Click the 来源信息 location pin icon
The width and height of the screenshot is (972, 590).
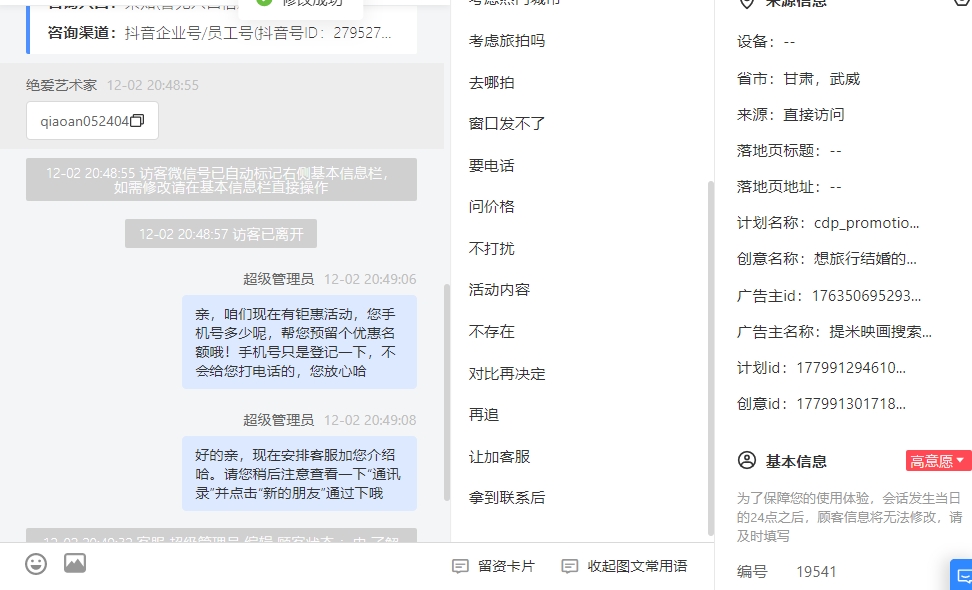(747, 3)
